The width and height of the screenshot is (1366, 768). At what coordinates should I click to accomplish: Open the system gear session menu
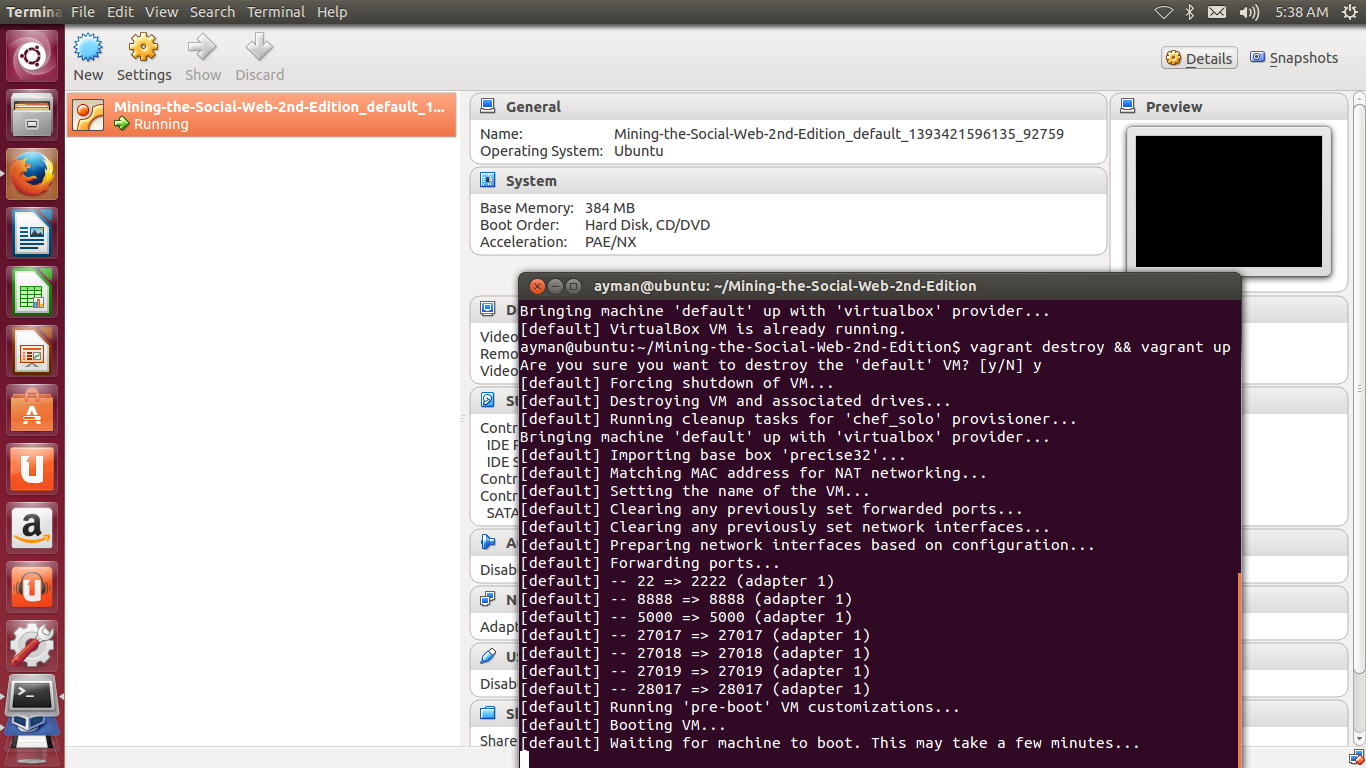pos(1350,12)
